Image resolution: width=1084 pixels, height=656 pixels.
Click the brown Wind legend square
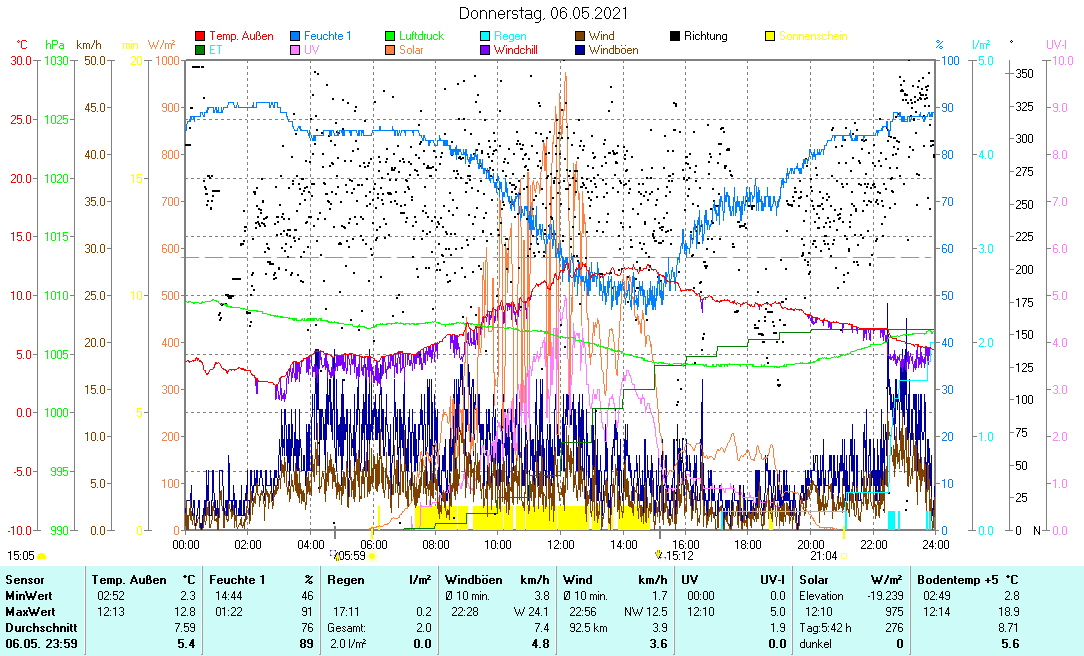(581, 36)
